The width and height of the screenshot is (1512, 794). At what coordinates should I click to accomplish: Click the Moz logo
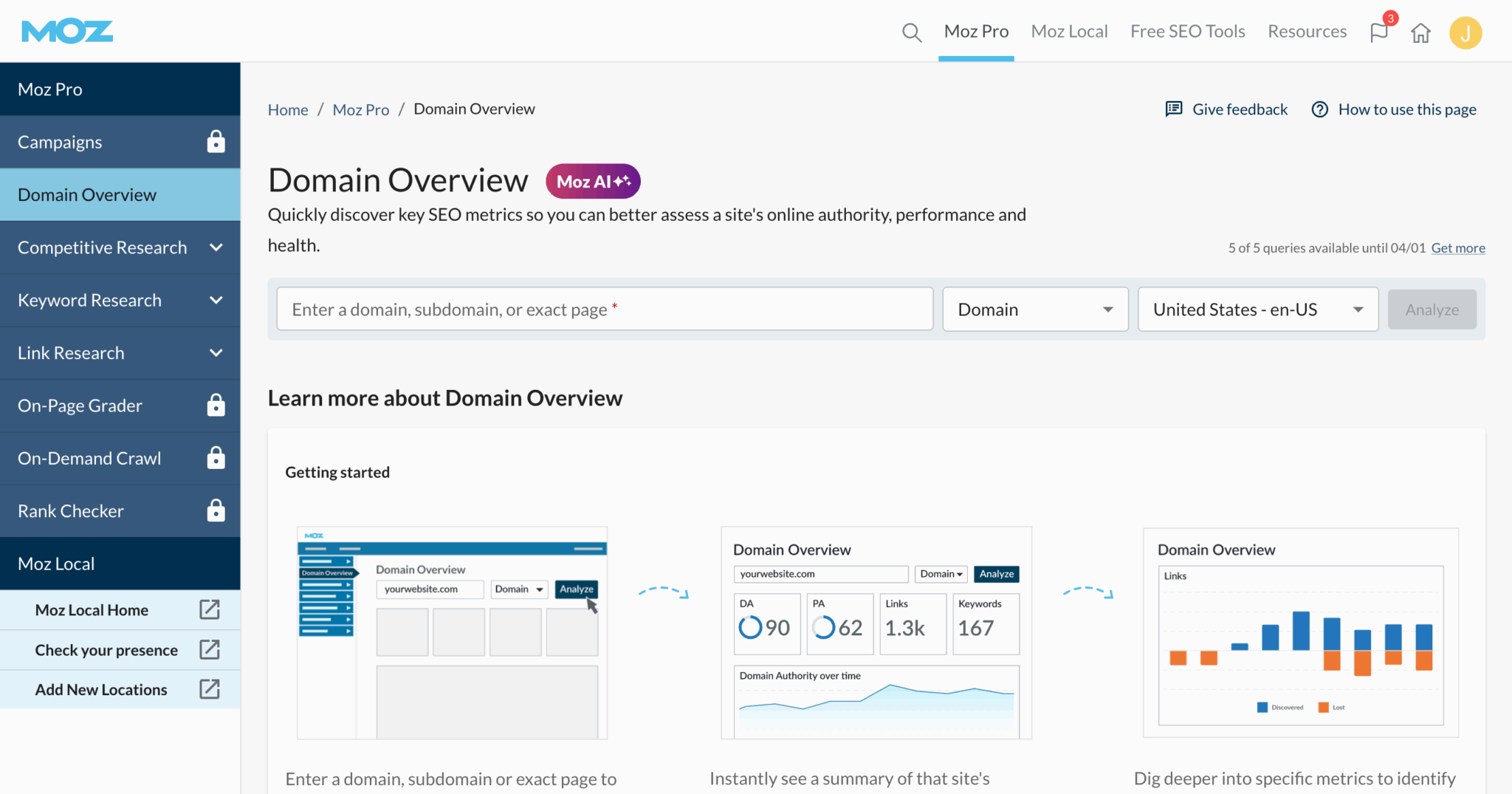click(x=67, y=32)
